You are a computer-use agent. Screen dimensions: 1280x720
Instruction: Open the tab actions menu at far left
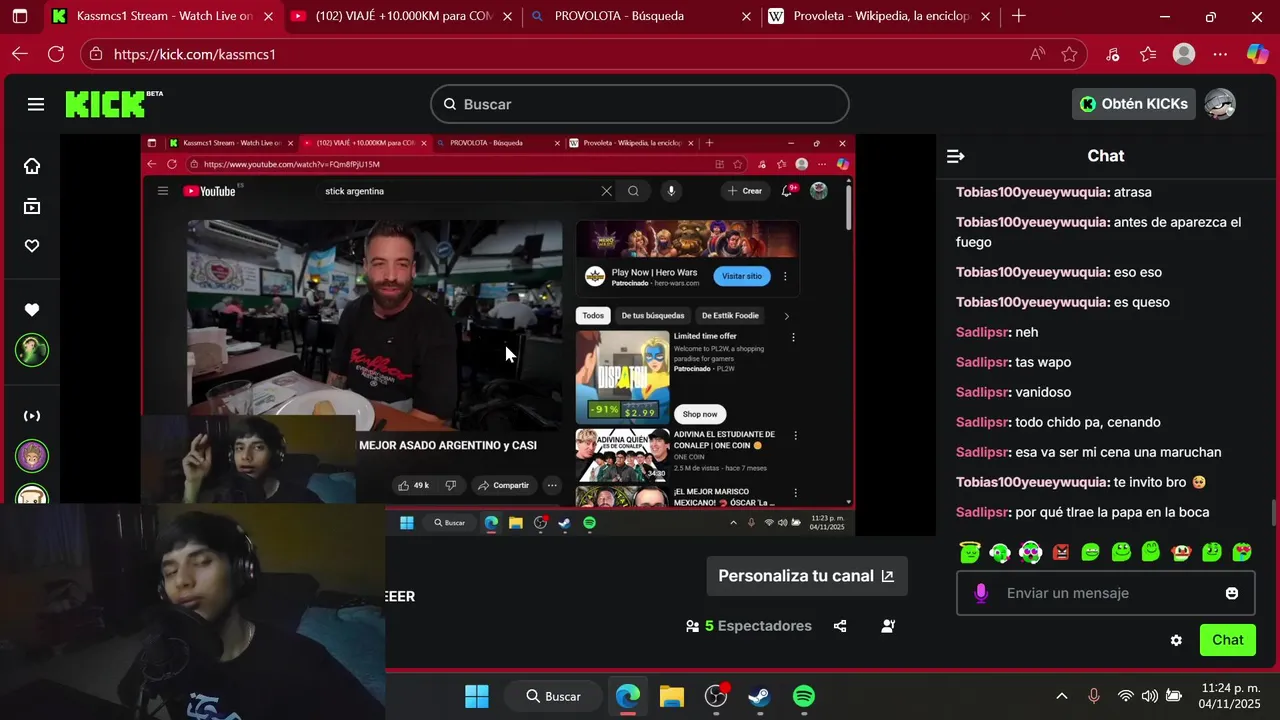pos(20,16)
